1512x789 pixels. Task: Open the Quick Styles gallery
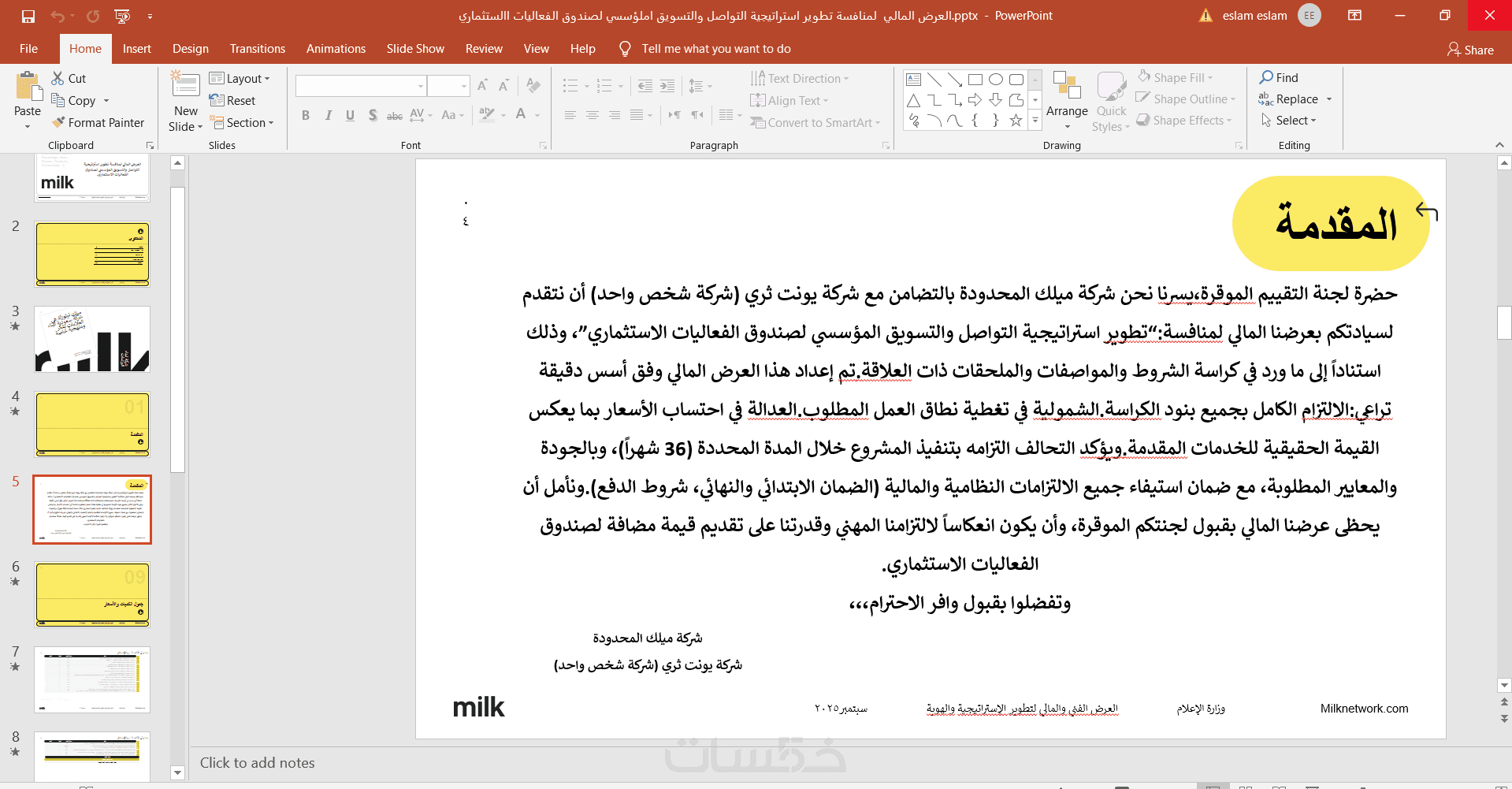coord(1111,101)
